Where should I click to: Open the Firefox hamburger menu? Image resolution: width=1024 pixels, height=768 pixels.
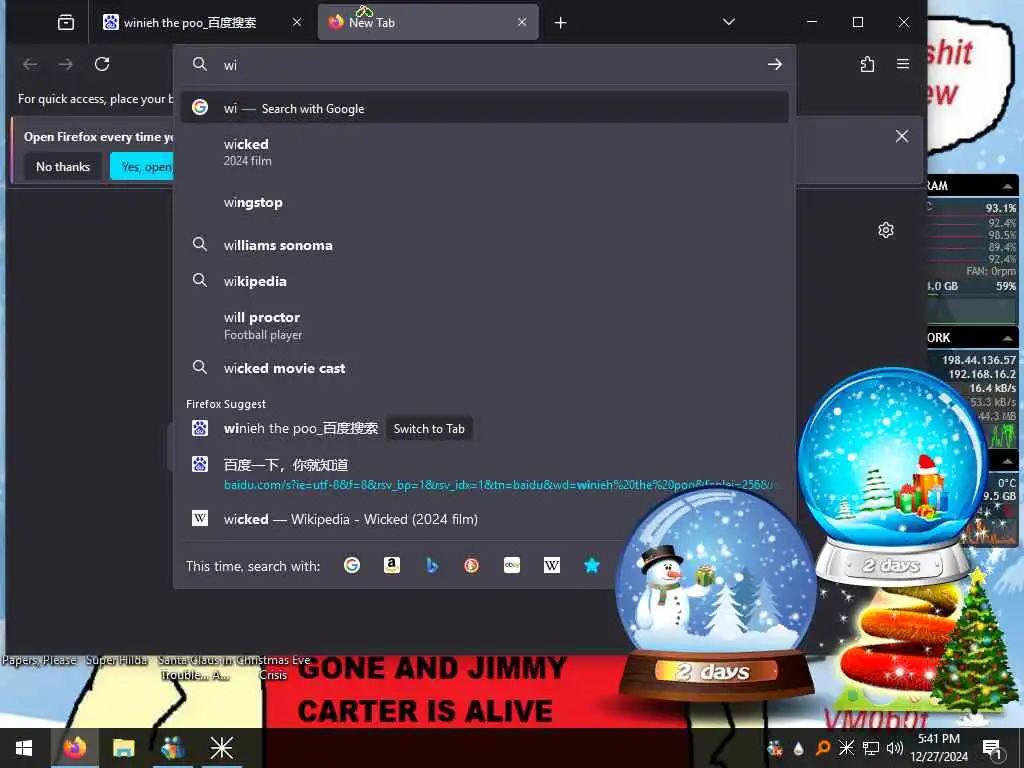click(903, 64)
